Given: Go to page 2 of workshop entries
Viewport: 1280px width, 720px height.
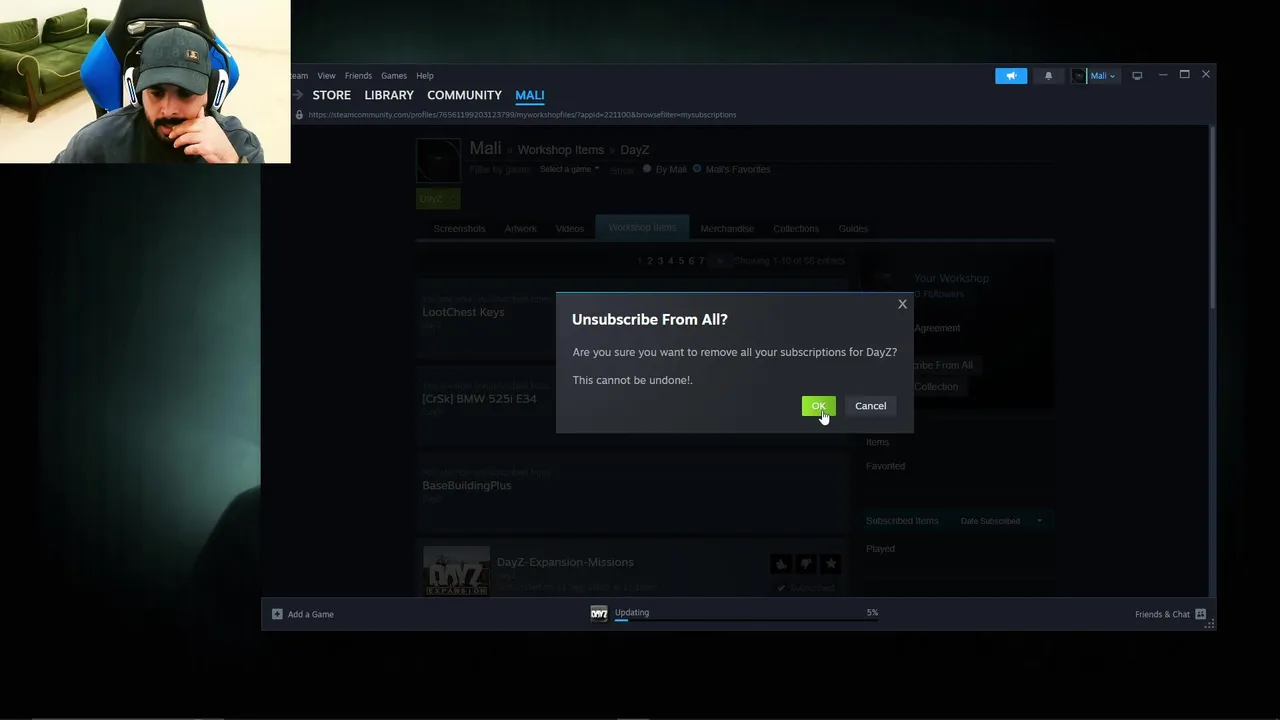Looking at the screenshot, I should coord(649,261).
